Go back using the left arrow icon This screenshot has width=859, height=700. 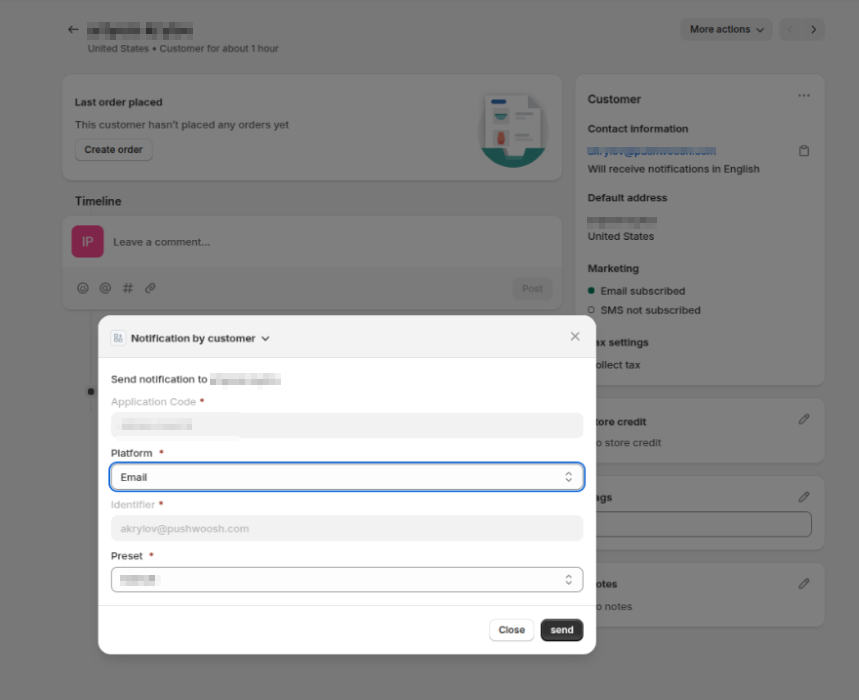pyautogui.click(x=73, y=30)
